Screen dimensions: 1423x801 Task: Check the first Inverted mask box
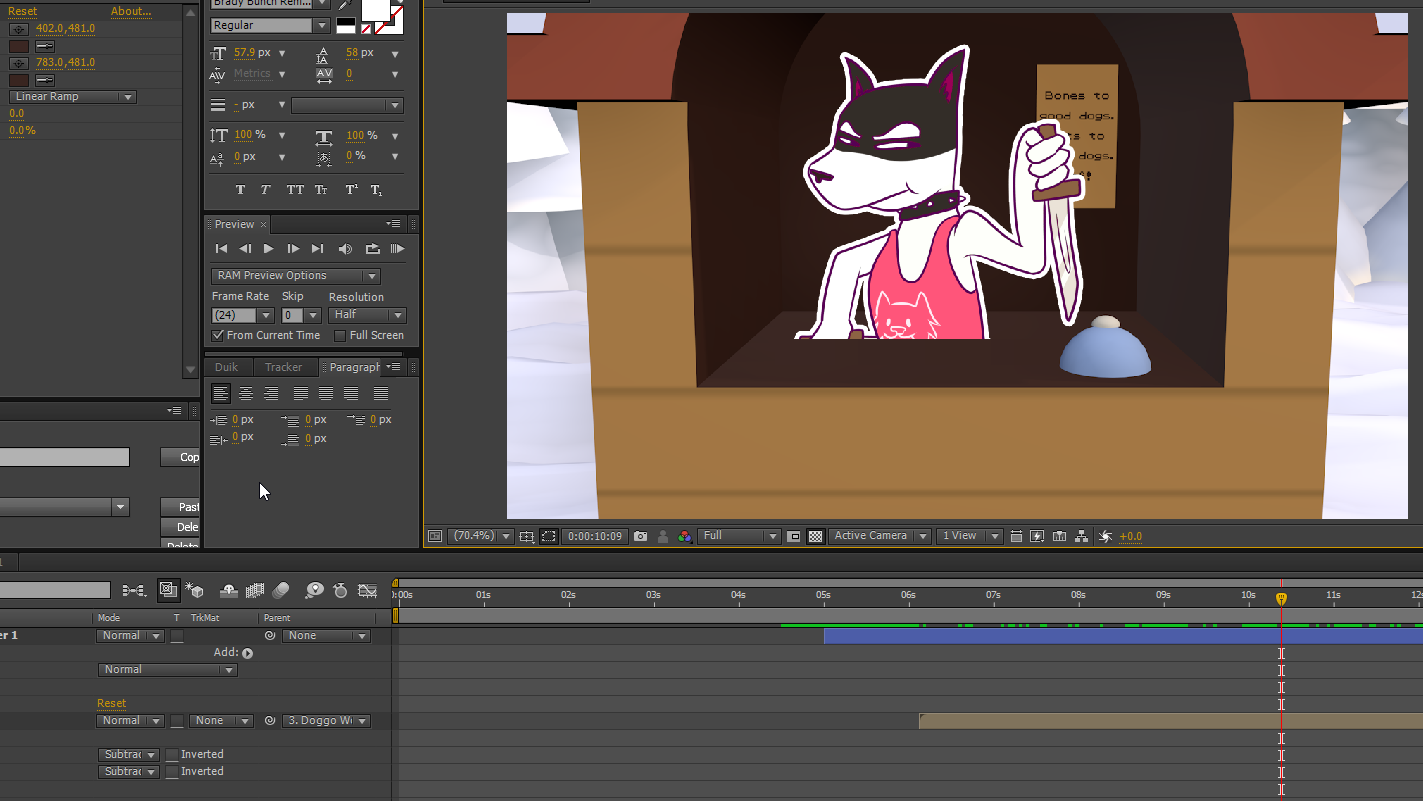(x=172, y=755)
